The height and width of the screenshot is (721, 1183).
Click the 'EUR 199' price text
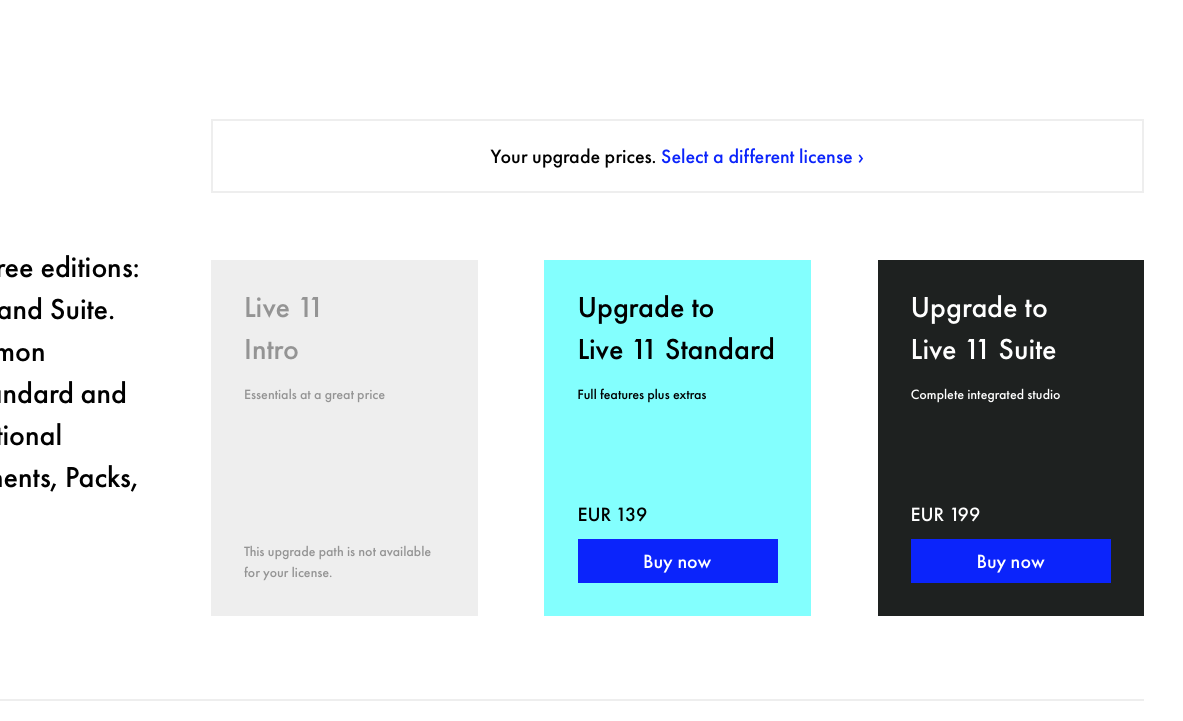tap(945, 514)
